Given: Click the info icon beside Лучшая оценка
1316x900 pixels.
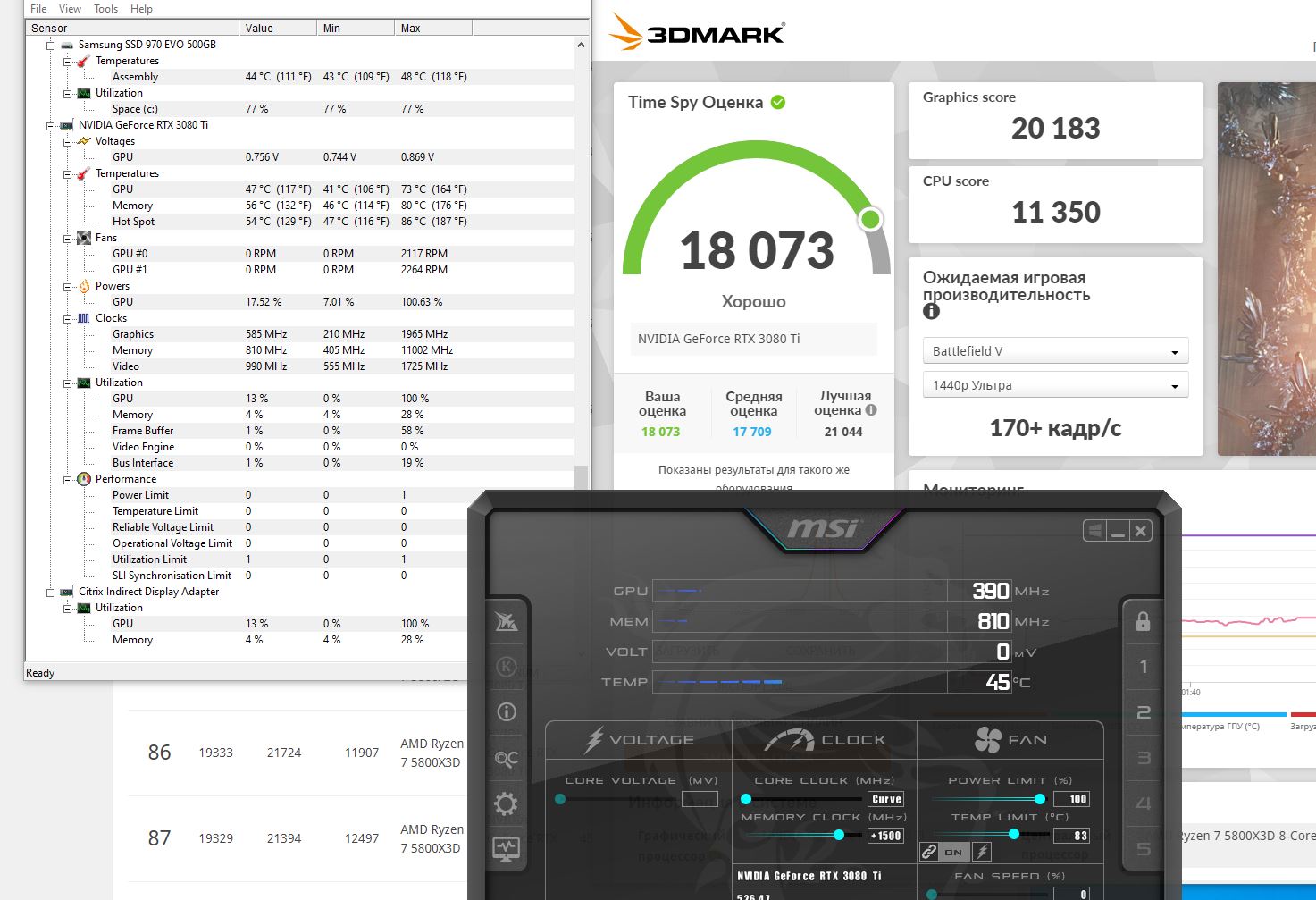Looking at the screenshot, I should (871, 410).
